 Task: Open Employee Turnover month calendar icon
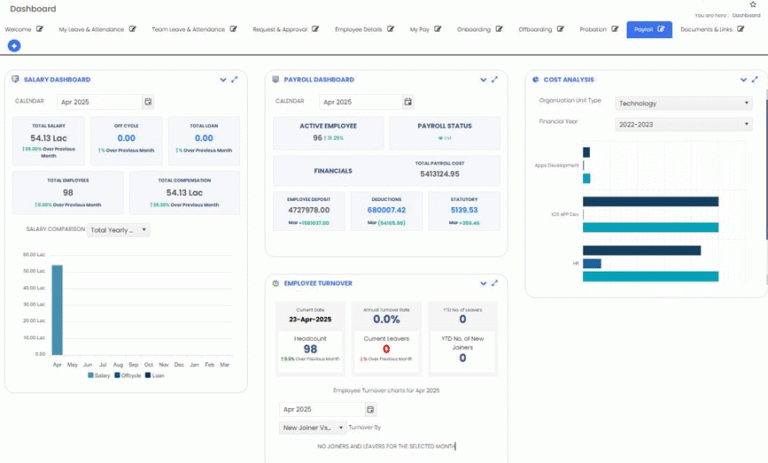click(370, 409)
